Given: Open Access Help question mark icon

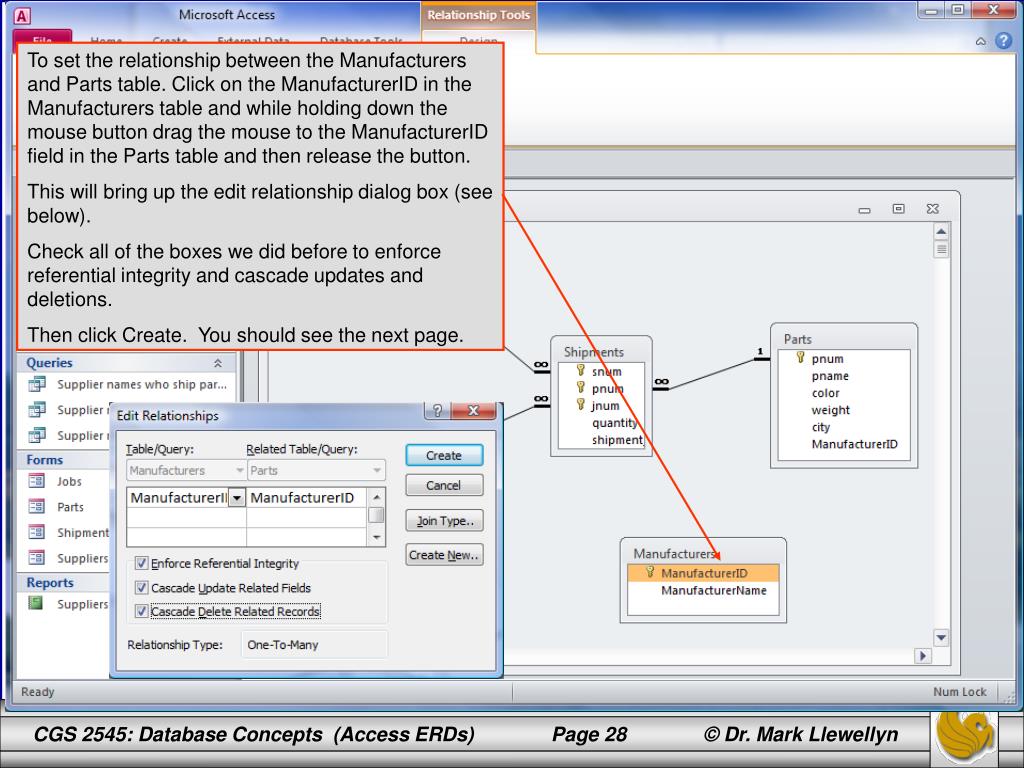Looking at the screenshot, I should coord(1004,41).
